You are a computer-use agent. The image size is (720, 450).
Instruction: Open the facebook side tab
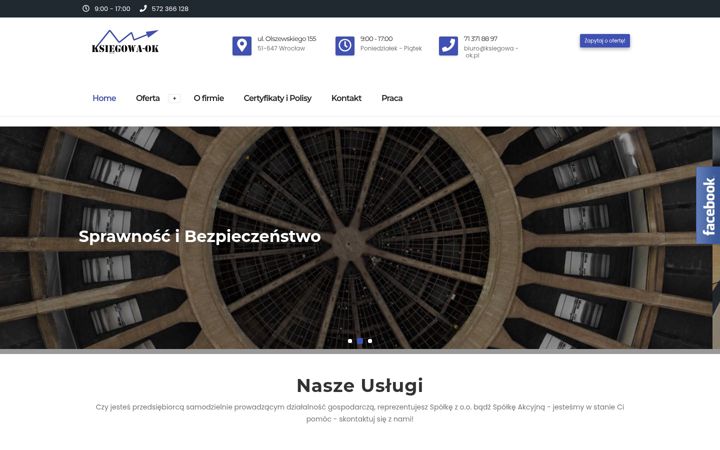(708, 205)
